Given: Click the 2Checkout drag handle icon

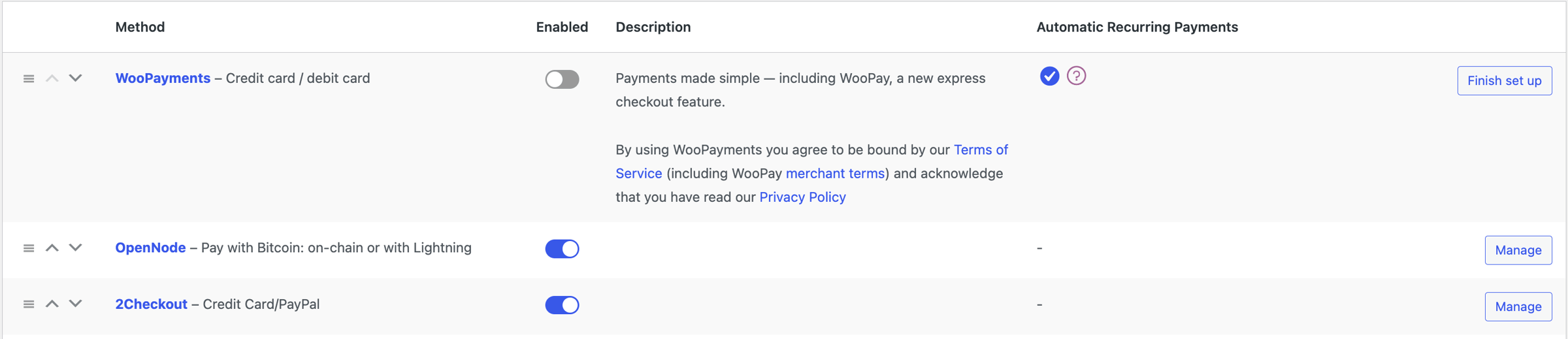Looking at the screenshot, I should tap(29, 304).
